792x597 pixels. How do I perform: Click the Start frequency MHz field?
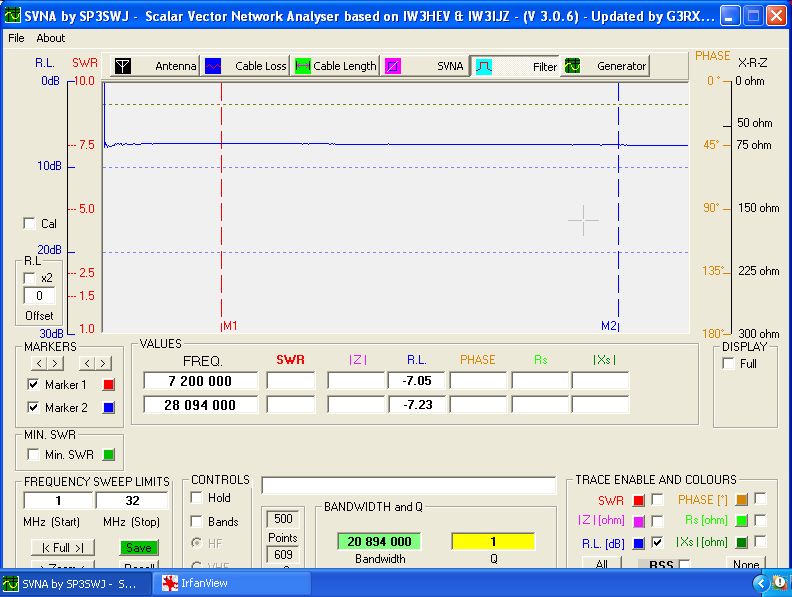pos(58,500)
